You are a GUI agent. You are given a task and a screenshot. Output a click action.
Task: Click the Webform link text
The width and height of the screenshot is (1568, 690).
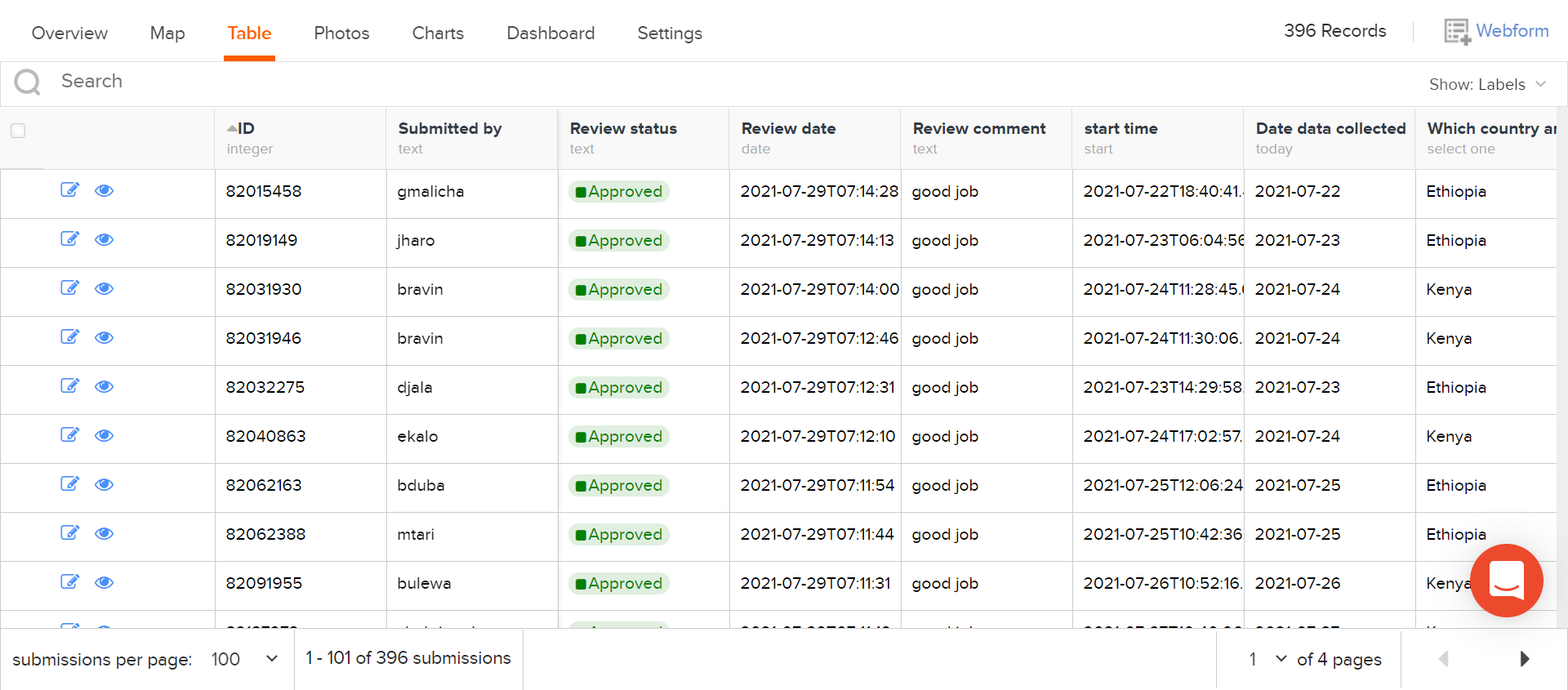pos(1512,31)
